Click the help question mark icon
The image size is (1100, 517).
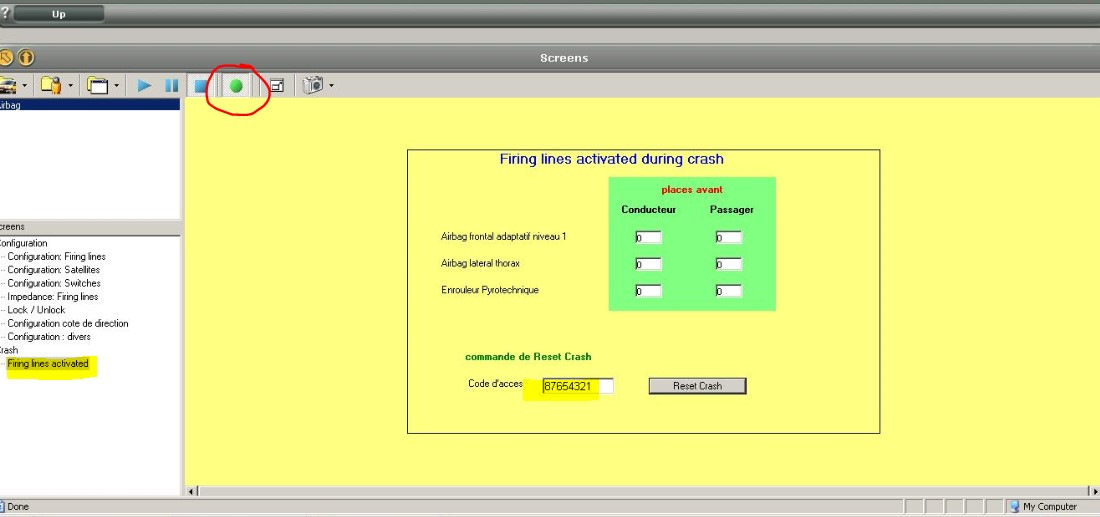tap(4, 13)
